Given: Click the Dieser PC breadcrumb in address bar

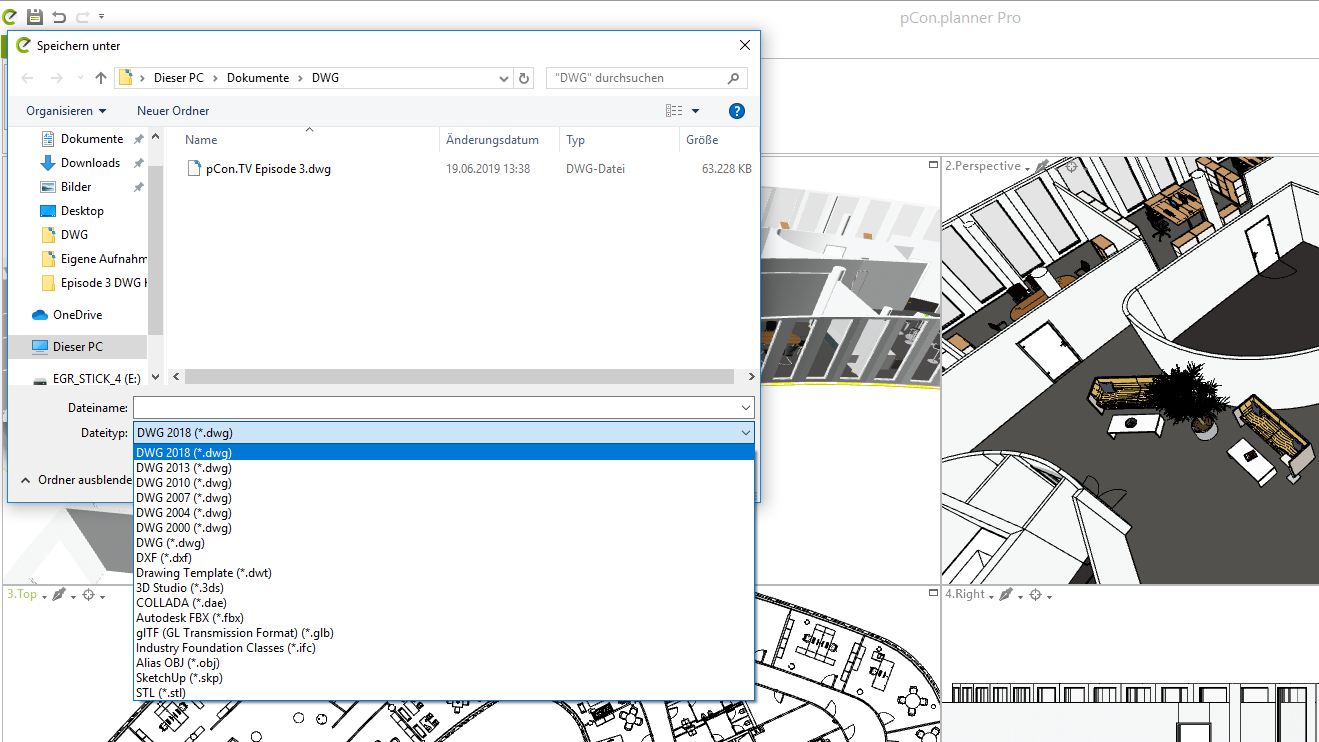Looking at the screenshot, I should 179,78.
